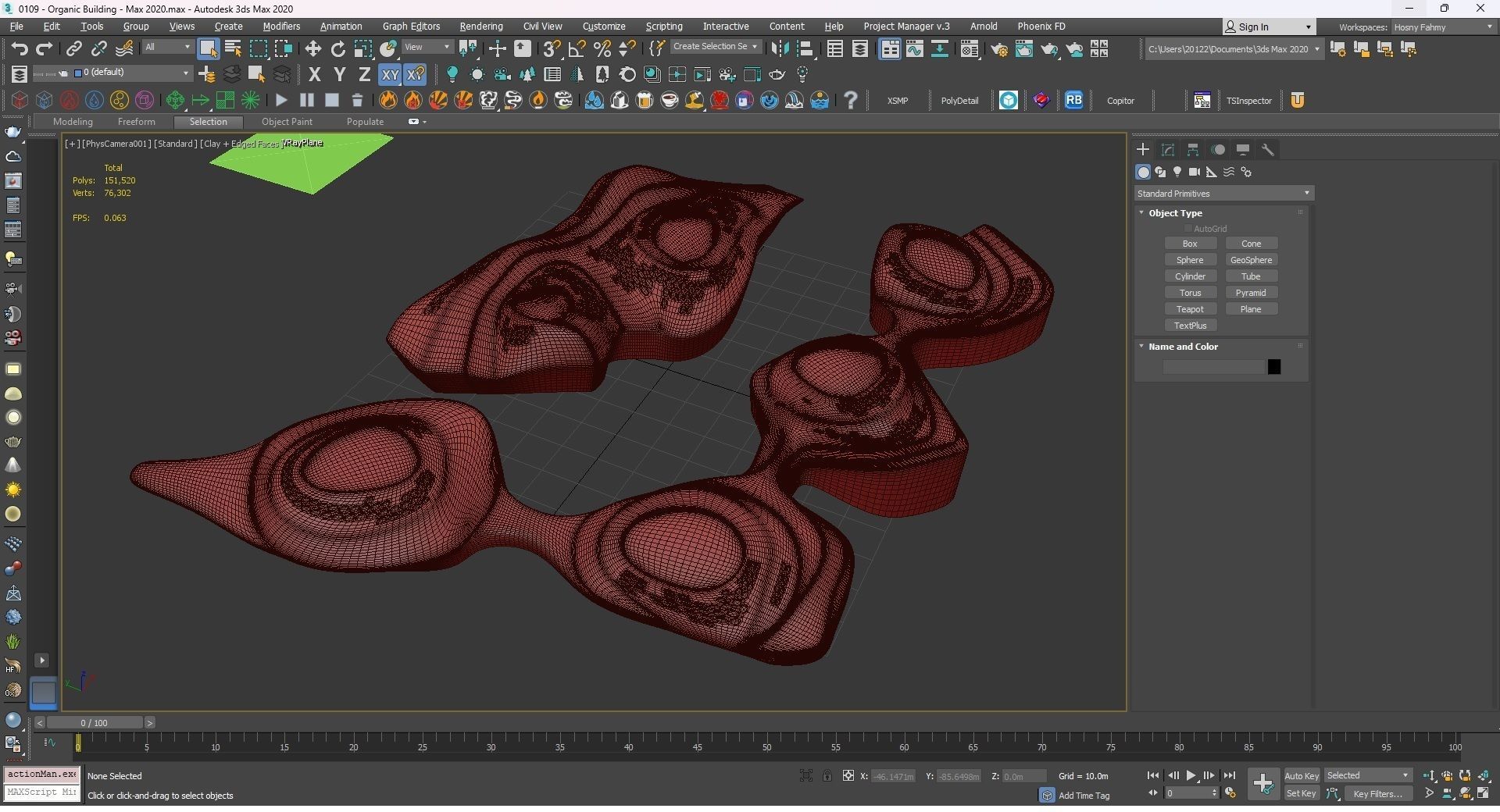The image size is (1500, 812).
Task: Open the Standard Primitives dropdown
Action: 1223,194
